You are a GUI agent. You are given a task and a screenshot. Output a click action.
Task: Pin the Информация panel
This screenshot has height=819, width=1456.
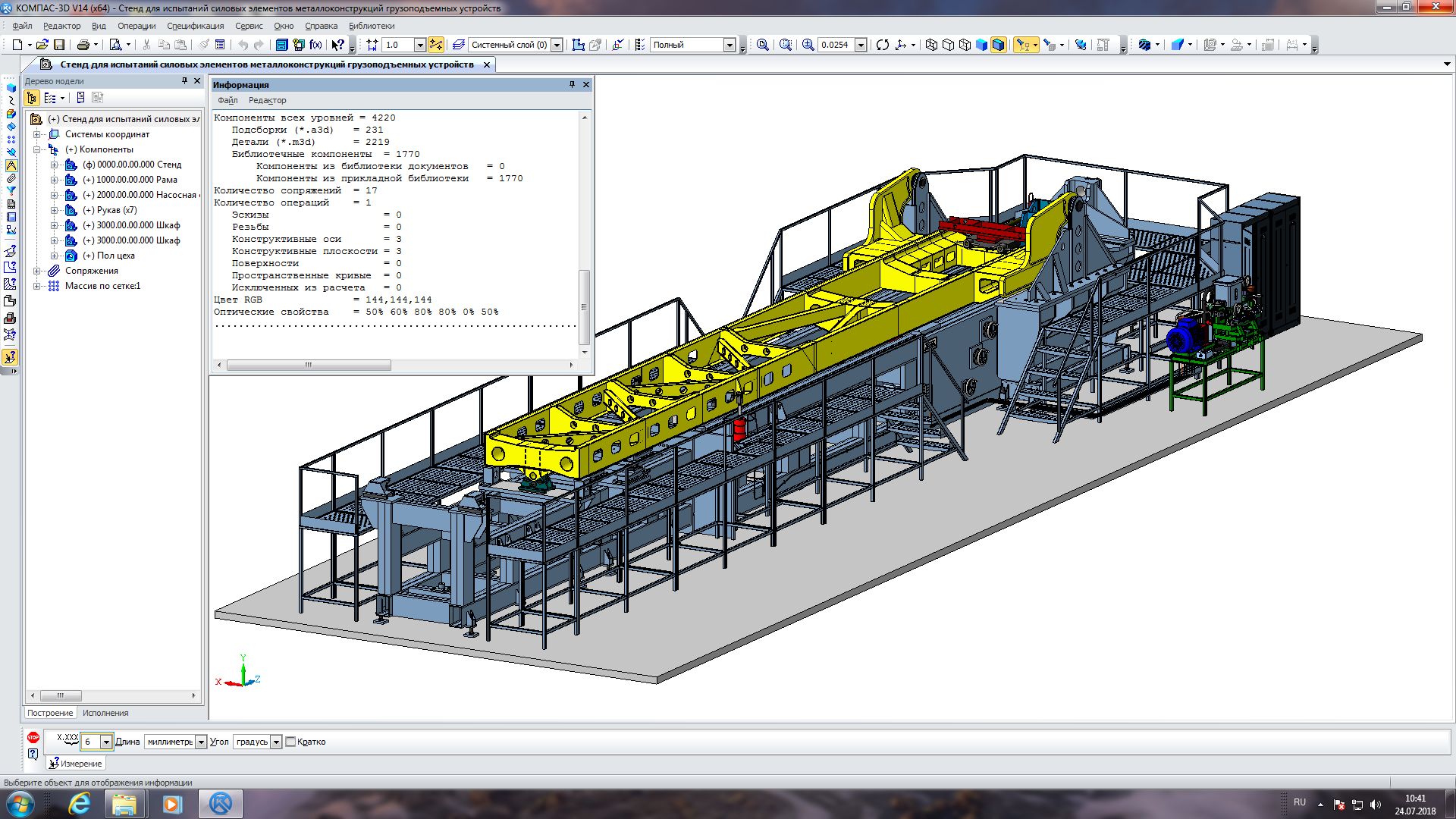click(572, 84)
